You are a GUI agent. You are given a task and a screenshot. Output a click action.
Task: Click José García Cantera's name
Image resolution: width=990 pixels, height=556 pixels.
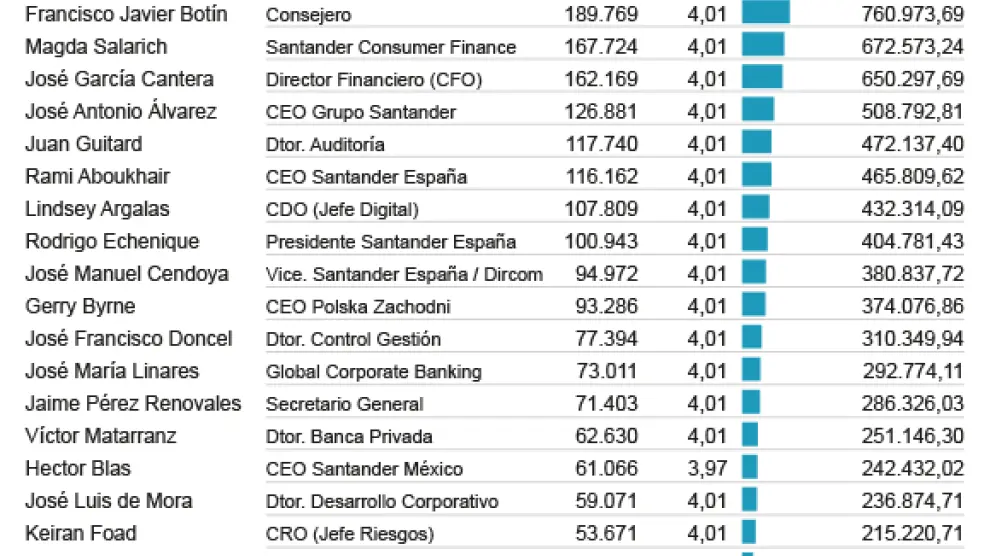point(119,79)
